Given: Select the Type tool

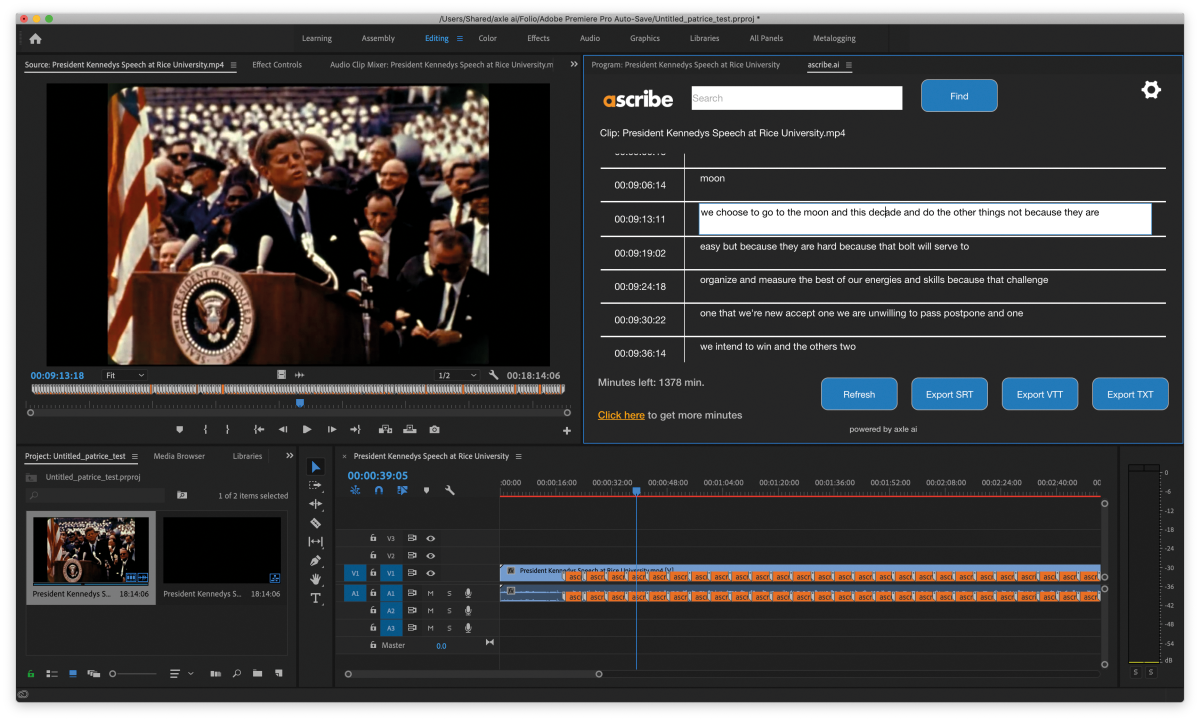Looking at the screenshot, I should pyautogui.click(x=316, y=598).
